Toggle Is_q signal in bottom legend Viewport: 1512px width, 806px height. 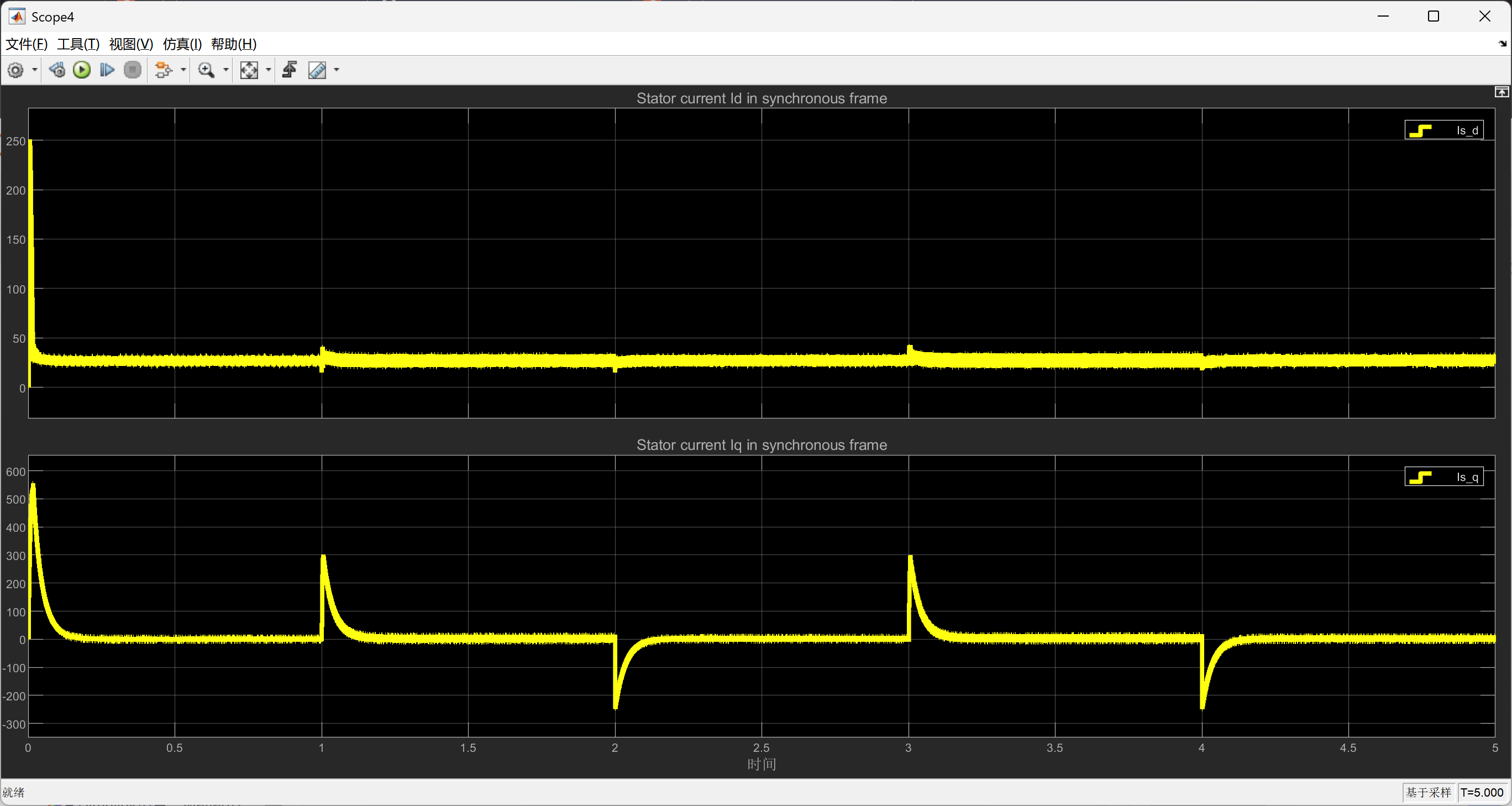1444,477
